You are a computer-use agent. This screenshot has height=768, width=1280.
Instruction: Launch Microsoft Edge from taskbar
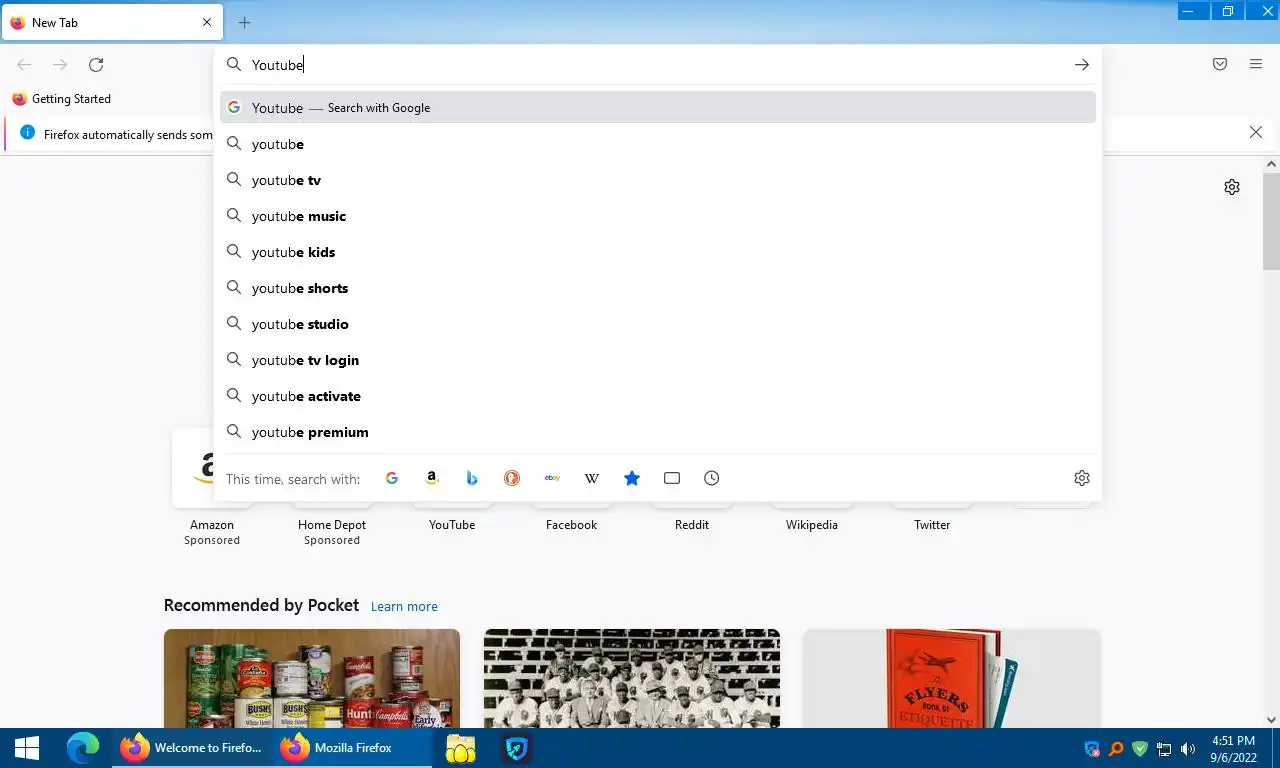pos(83,748)
